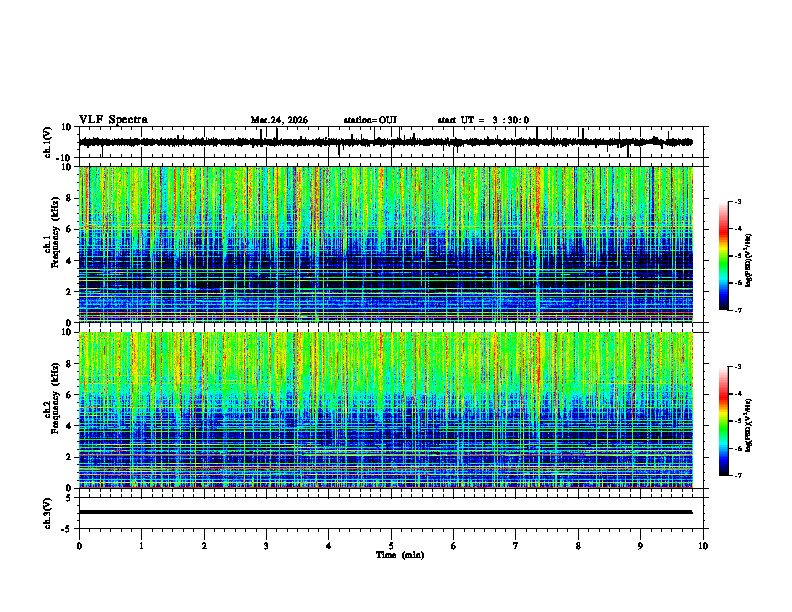Viewport: 792px width, 612px height.
Task: Click the ch.1 voltage waveform trace panel
Action: coord(393,142)
